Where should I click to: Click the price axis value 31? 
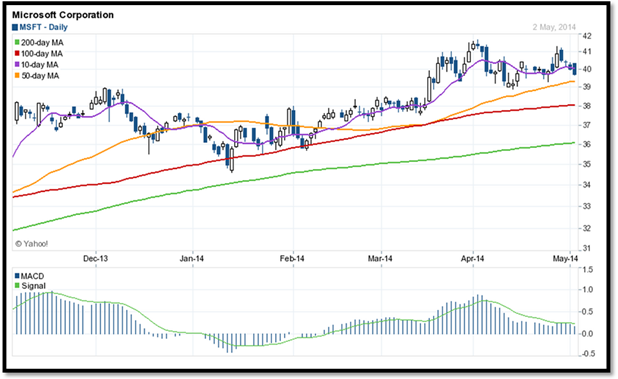point(587,249)
